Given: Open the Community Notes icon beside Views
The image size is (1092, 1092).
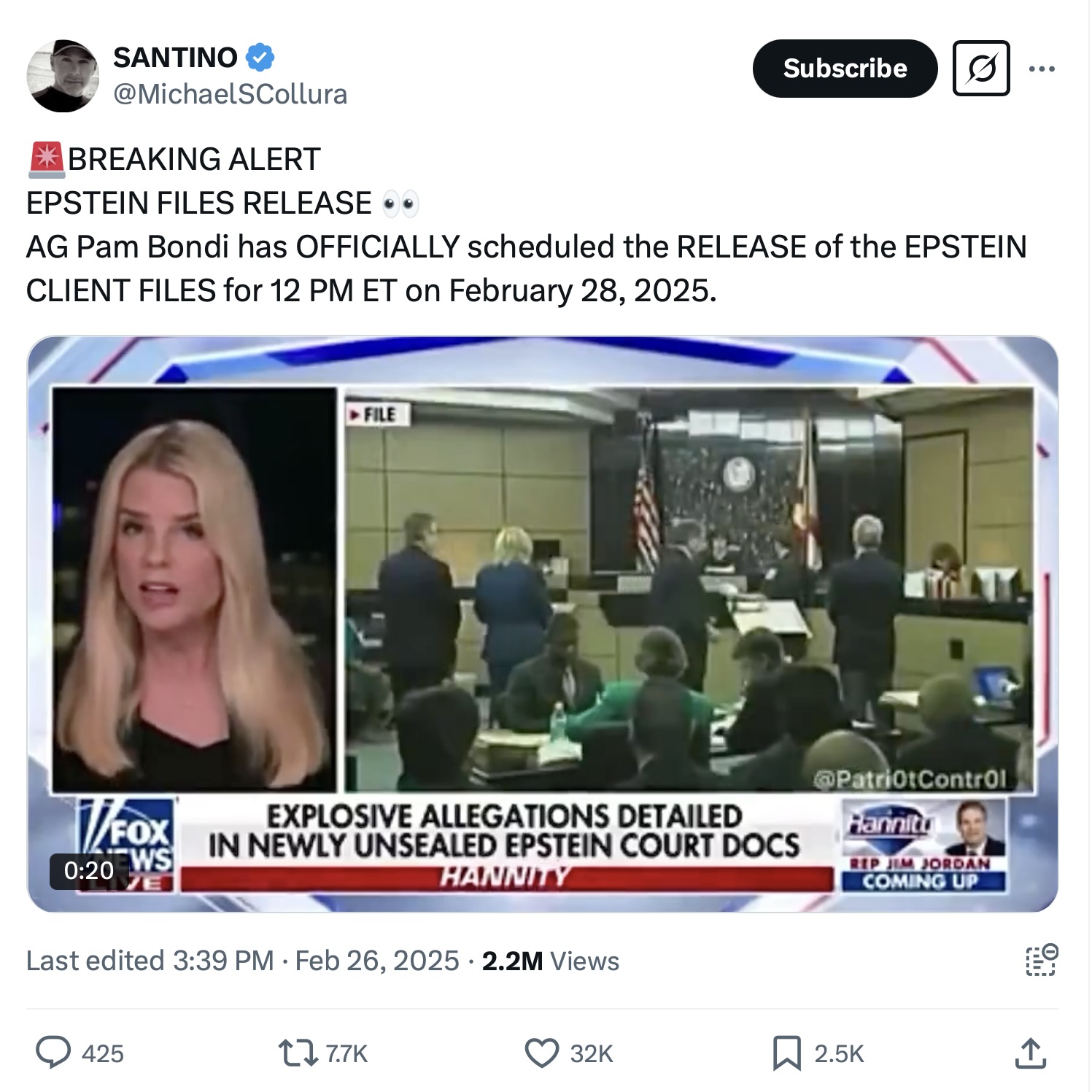Looking at the screenshot, I should point(1041,960).
